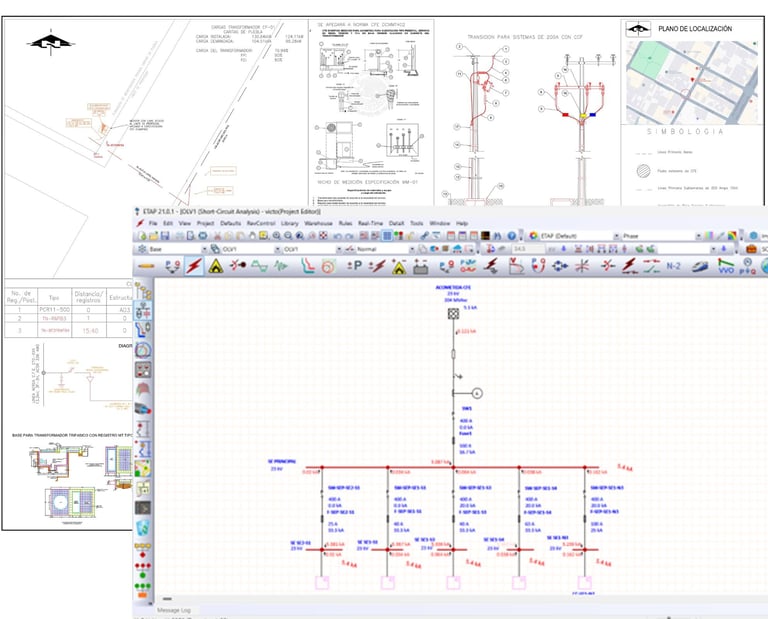768x619 pixels.
Task: Open the system dumpster recycle icon in sidebar
Action: pyautogui.click(x=143, y=527)
